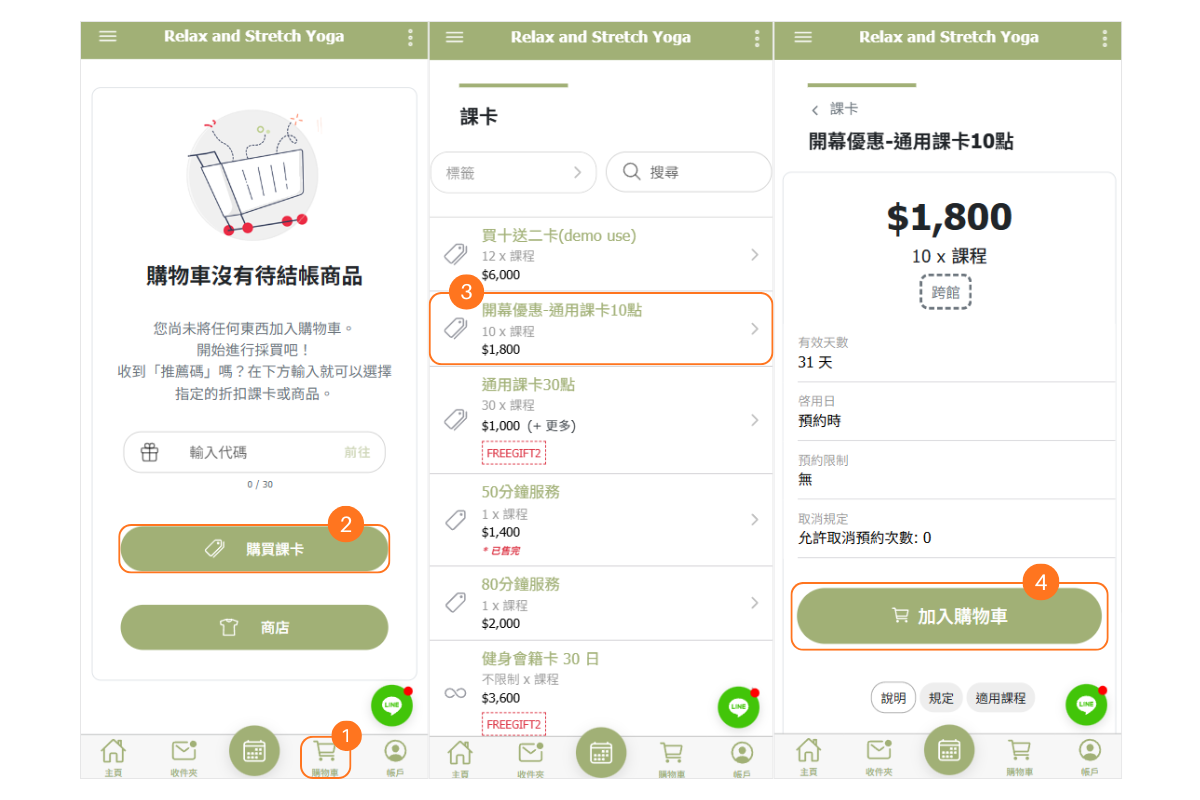Select the 說明 tab
Screen dimensions: 1200x800
pyautogui.click(x=893, y=698)
